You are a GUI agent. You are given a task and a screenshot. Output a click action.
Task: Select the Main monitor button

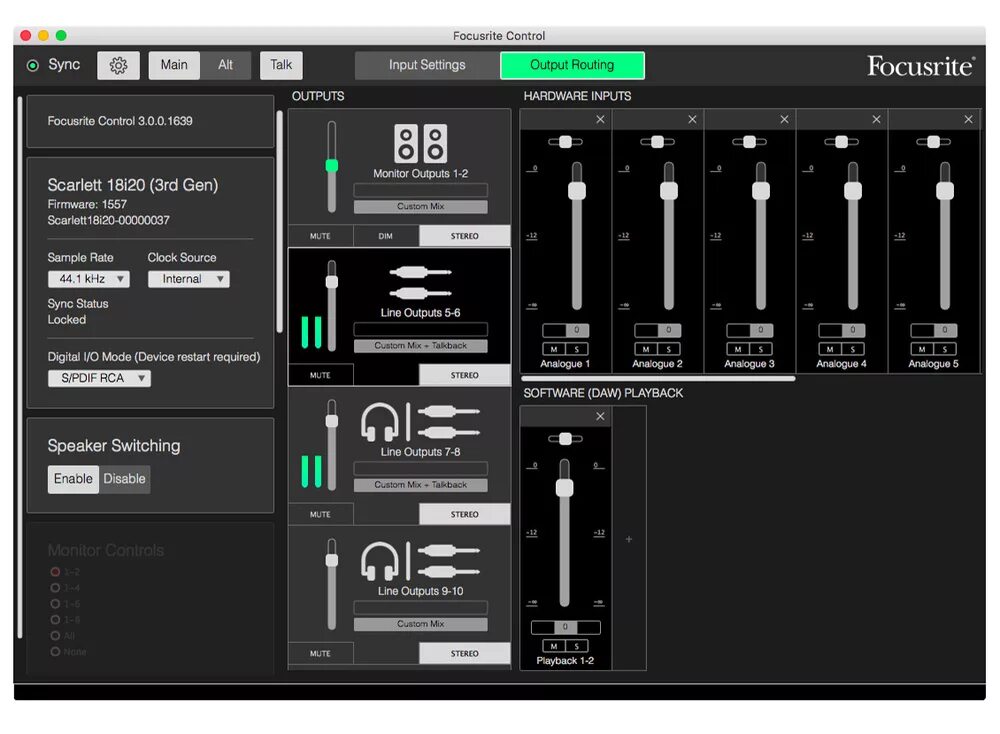tap(174, 65)
